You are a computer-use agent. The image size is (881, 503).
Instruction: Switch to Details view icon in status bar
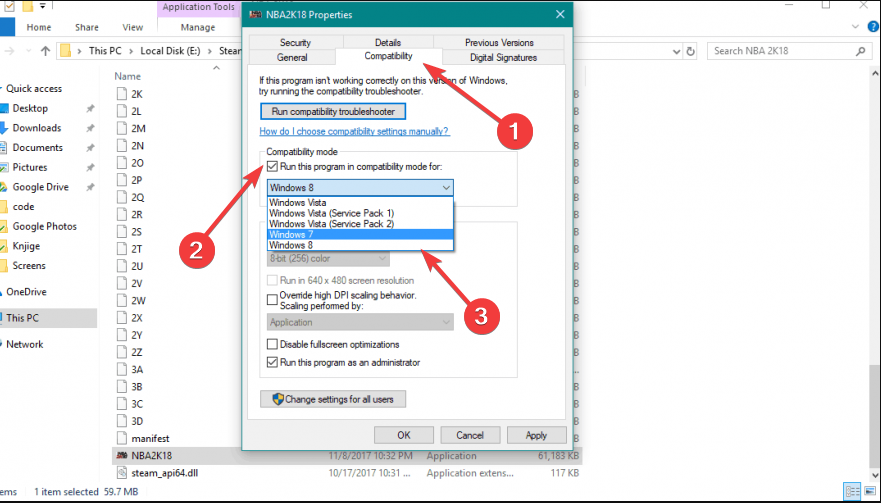pyautogui.click(x=852, y=491)
